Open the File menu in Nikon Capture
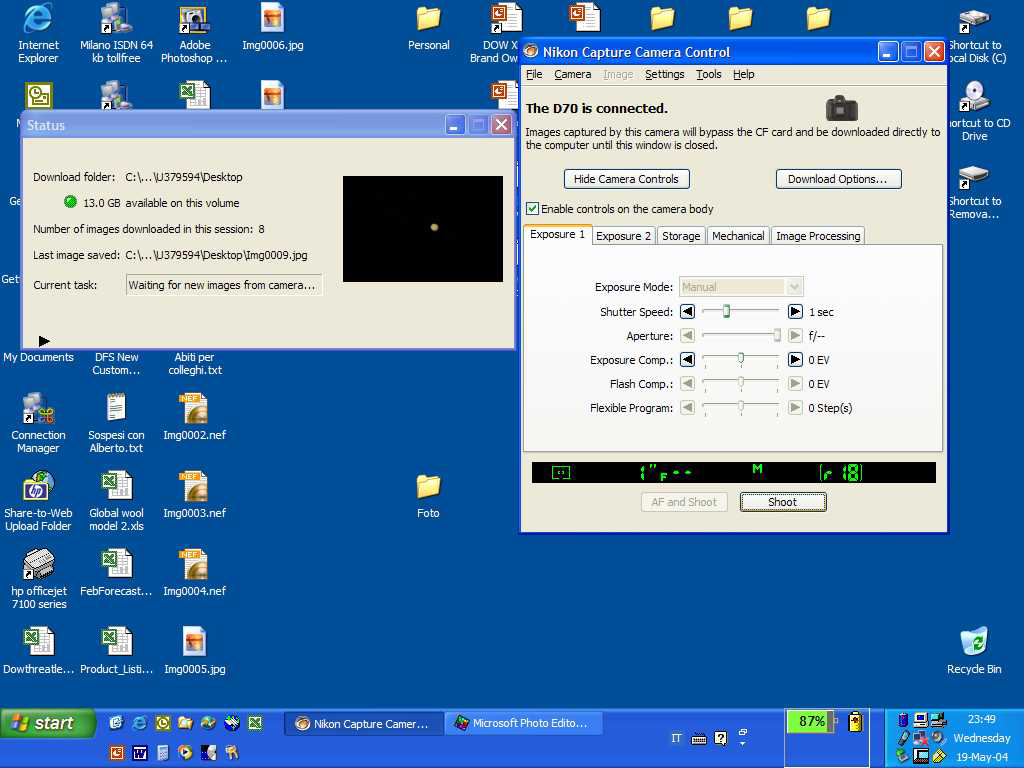This screenshot has width=1024, height=768. (534, 74)
